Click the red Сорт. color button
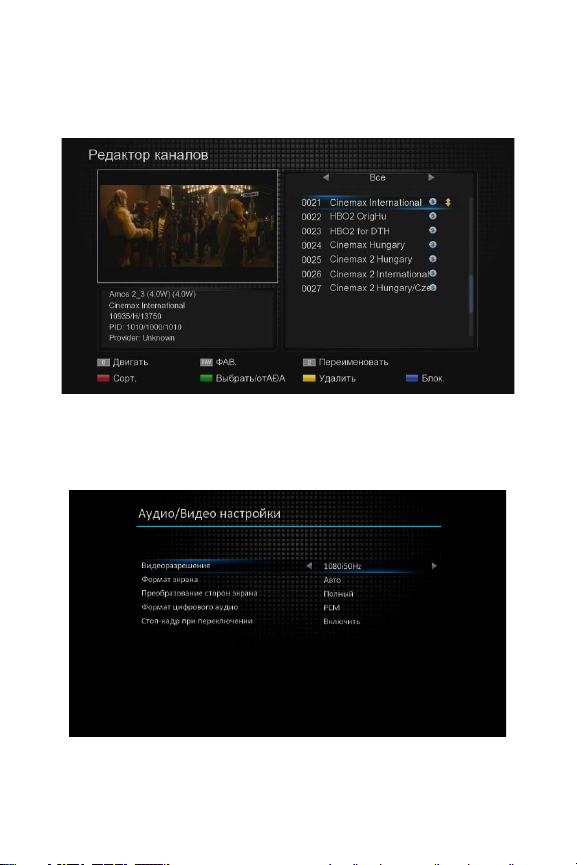577x865 pixels. click(103, 378)
